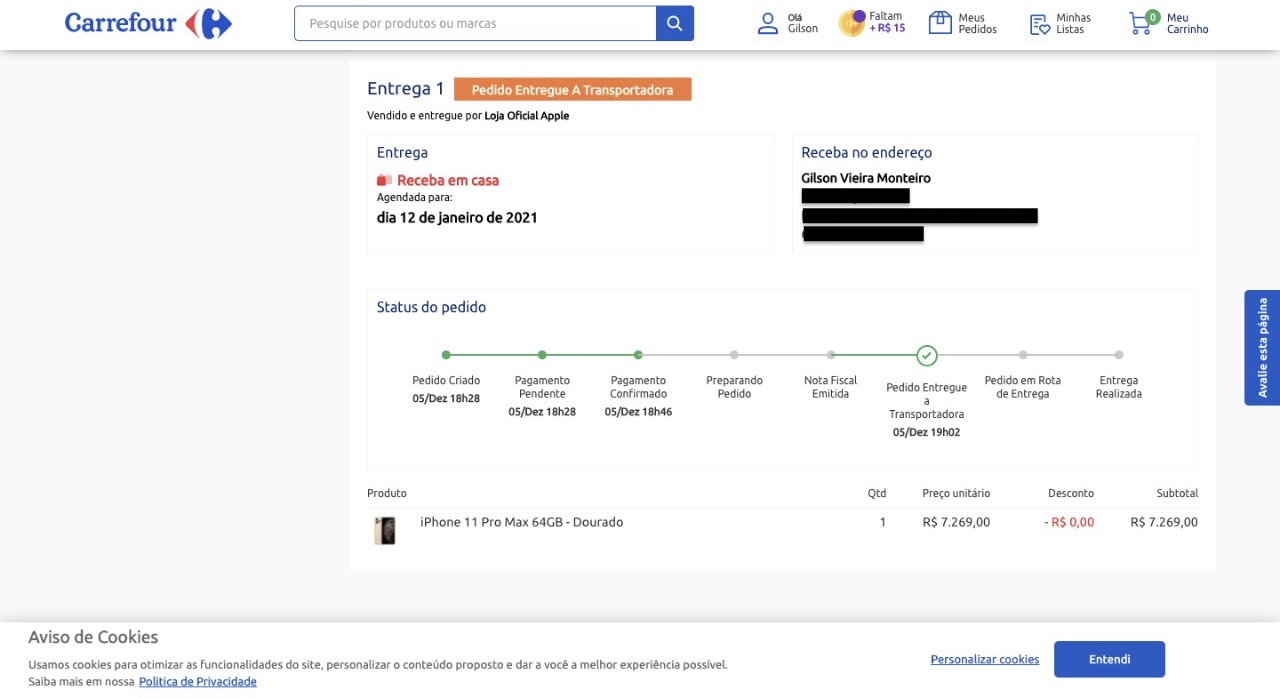Open Política de Privacidade link
The width and height of the screenshot is (1280, 698).
(x=198, y=682)
